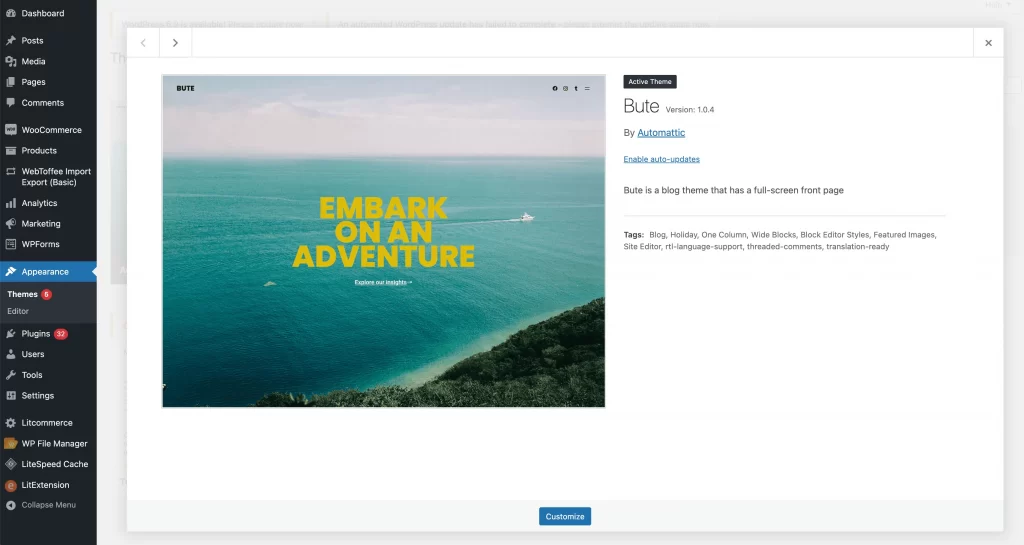Image resolution: width=1024 pixels, height=545 pixels.
Task: Enable auto-updates for the Bute theme
Action: point(661,159)
